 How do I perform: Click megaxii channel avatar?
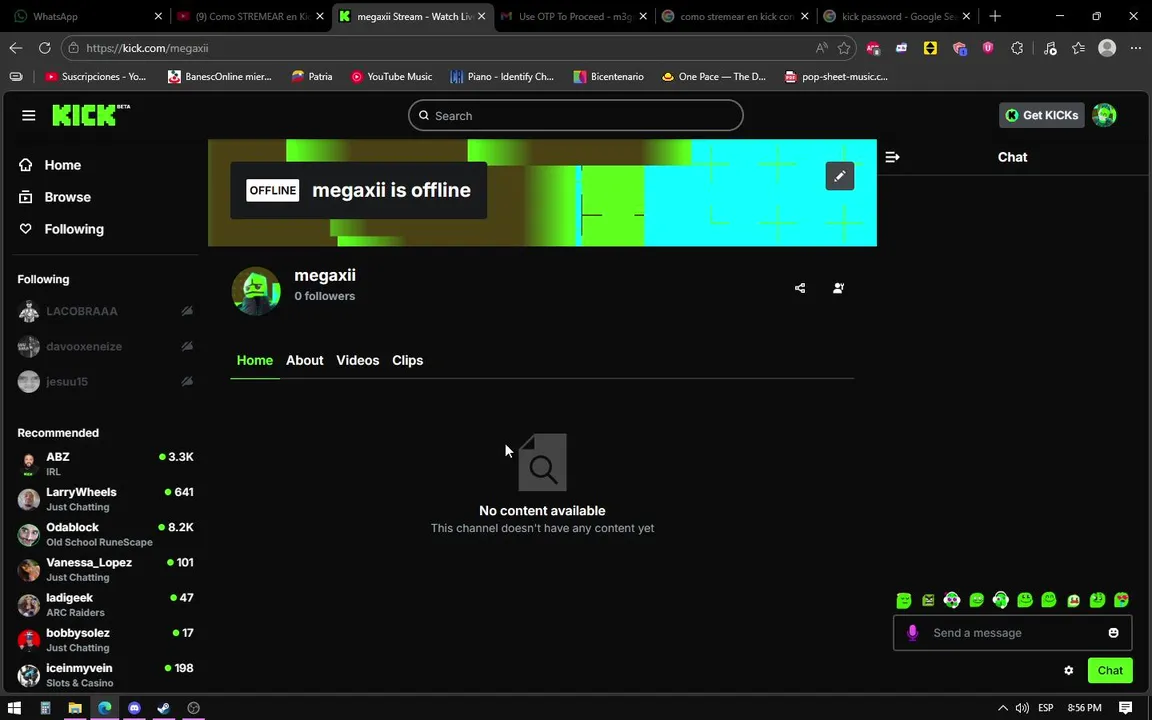coord(256,290)
